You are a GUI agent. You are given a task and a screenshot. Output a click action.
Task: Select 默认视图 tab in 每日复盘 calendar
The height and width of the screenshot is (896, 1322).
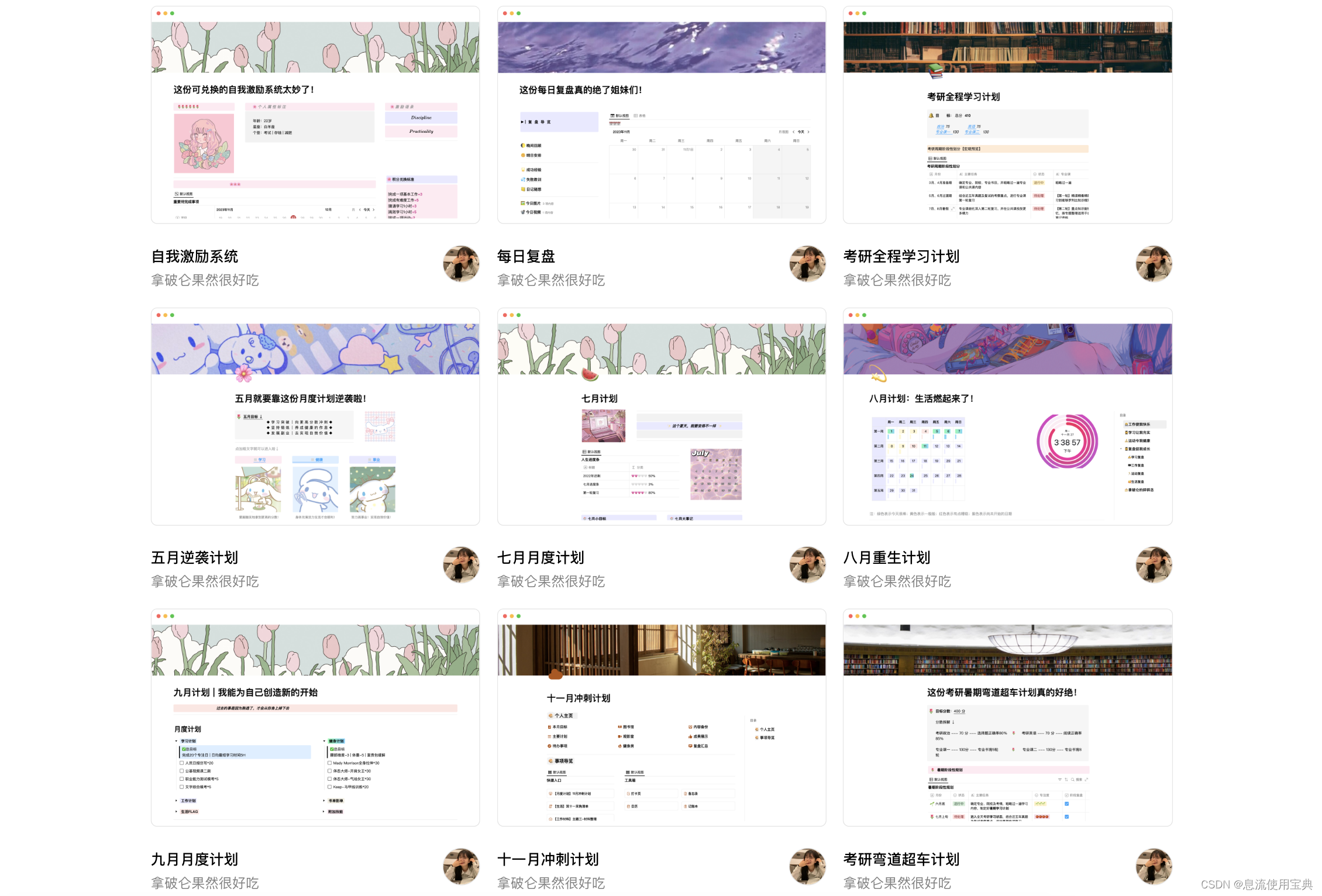pos(619,116)
